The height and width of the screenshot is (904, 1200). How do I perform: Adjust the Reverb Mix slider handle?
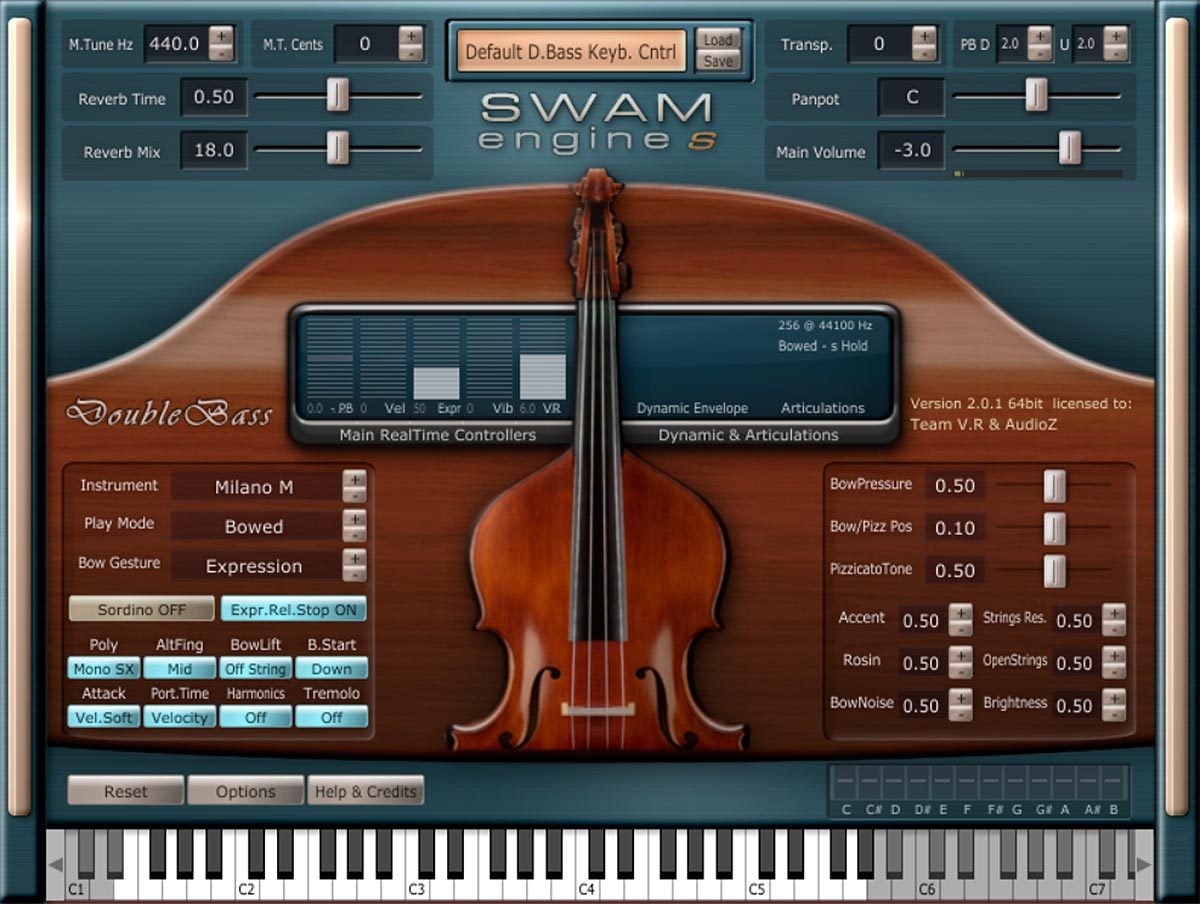[x=339, y=148]
